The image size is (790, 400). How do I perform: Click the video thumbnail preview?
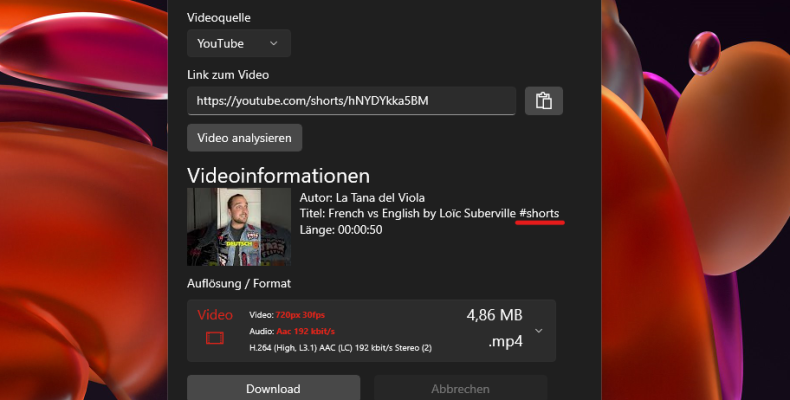tap(239, 227)
